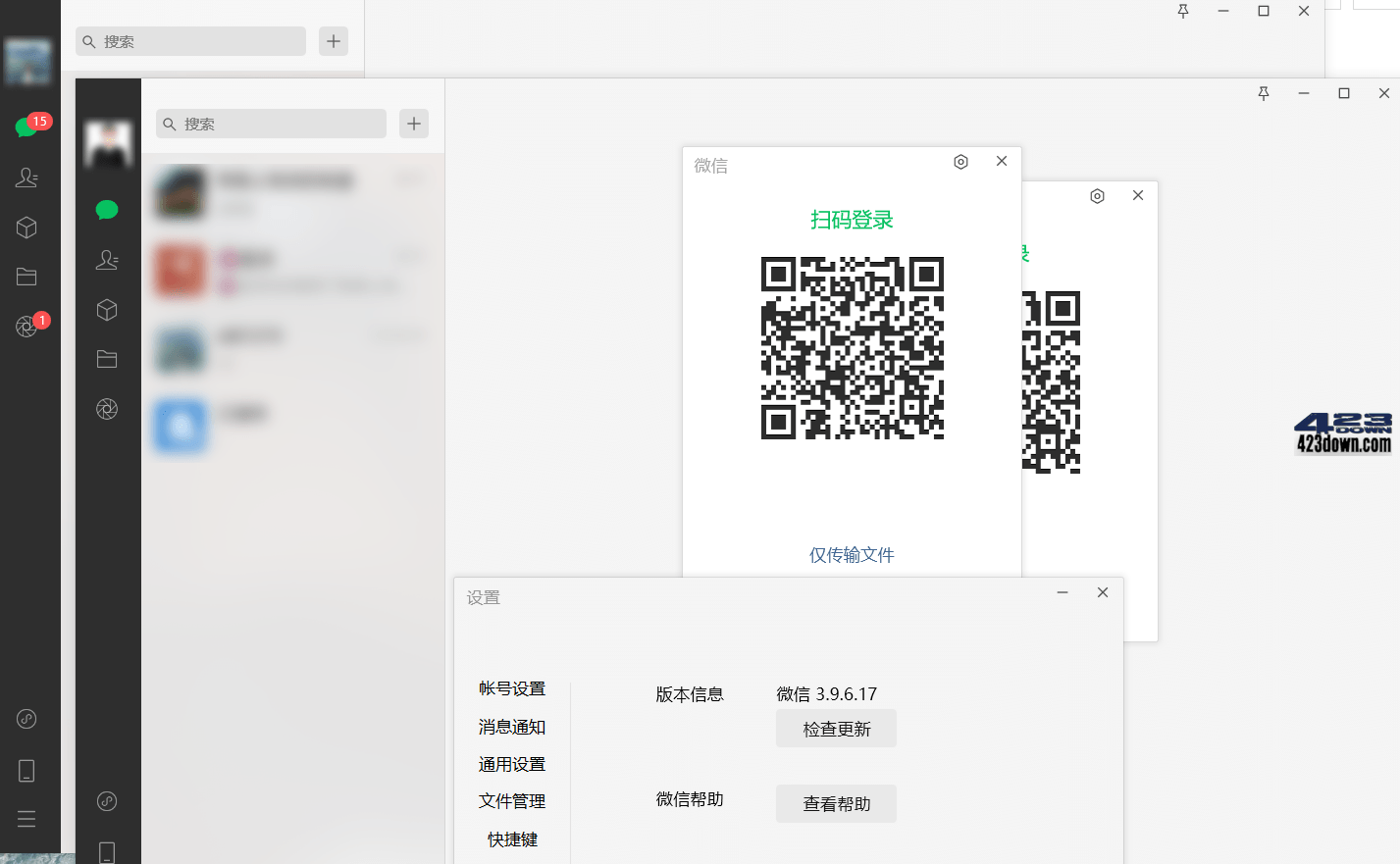Screen dimensions: 1400x864
Task: Open the new chat plus dropdown
Action: [x=333, y=41]
